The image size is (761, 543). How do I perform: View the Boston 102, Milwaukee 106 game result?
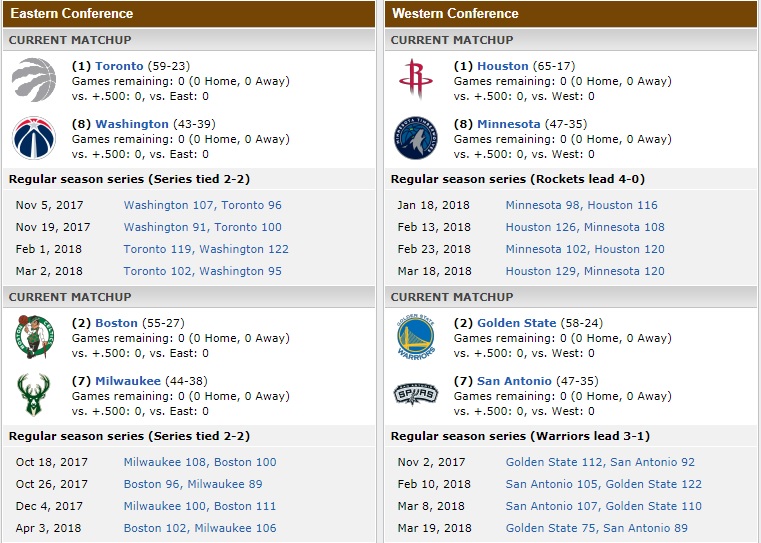pyautogui.click(x=200, y=528)
